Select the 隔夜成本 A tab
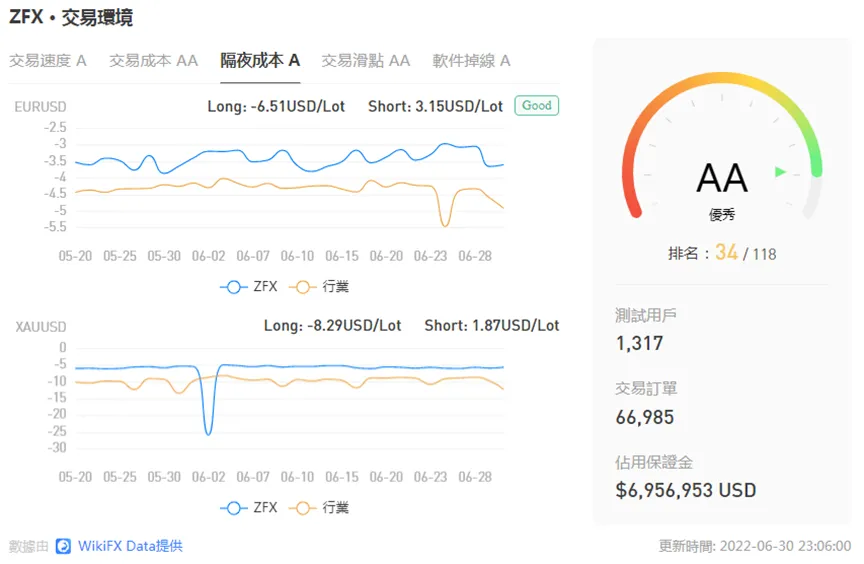The width and height of the screenshot is (864, 564). coord(260,61)
